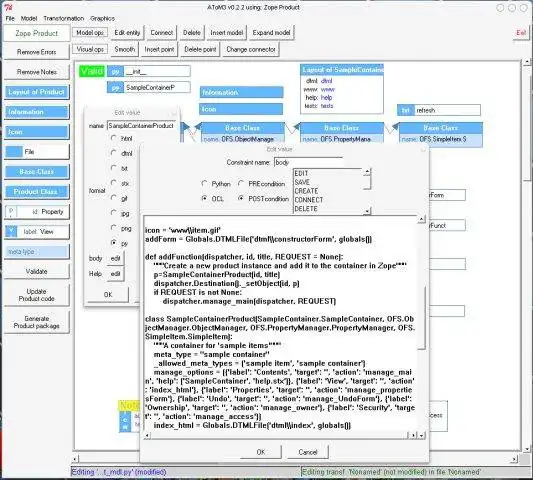Select SAVE in the event list

302,182
